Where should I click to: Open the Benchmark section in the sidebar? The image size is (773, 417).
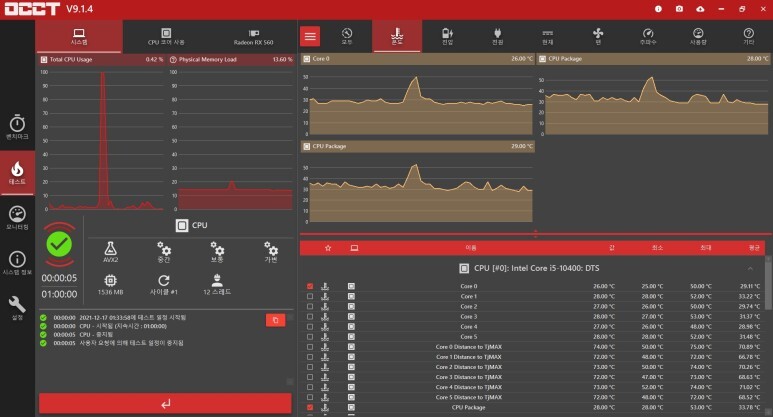coord(17,124)
